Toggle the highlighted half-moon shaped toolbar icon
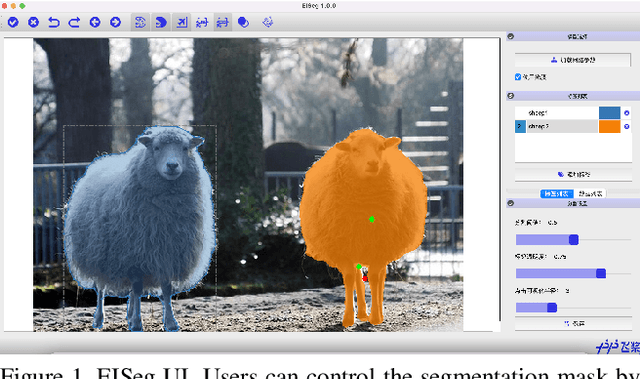This screenshot has width=640, height=379. (x=161, y=22)
